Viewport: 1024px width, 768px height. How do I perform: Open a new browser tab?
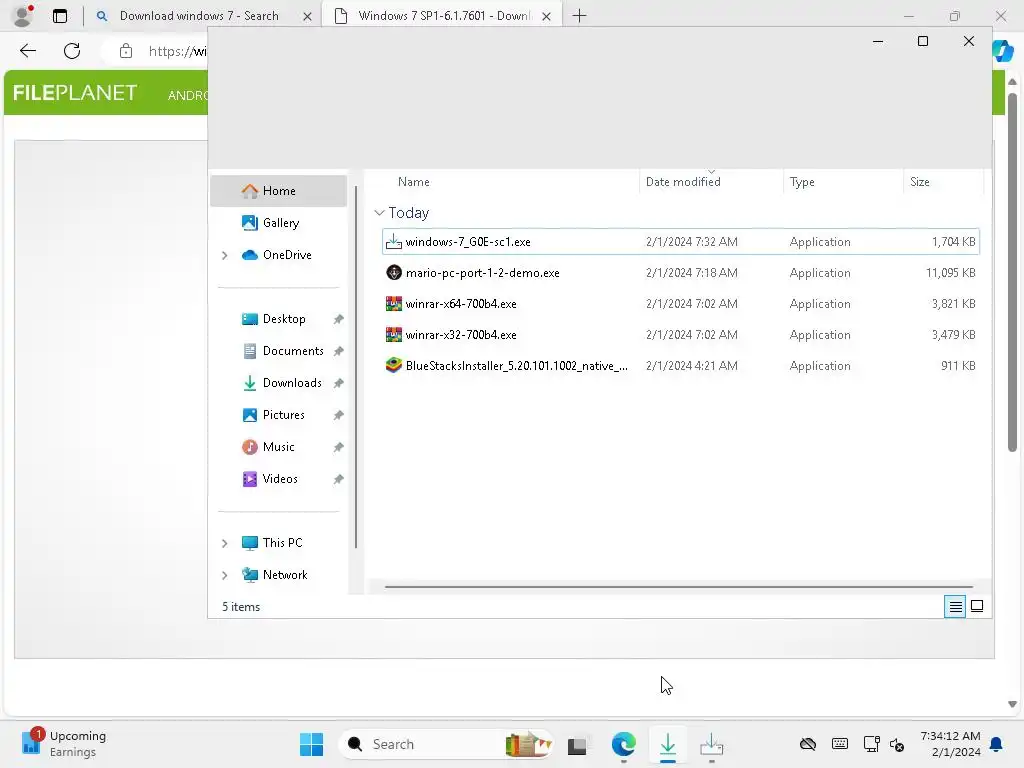click(x=579, y=16)
